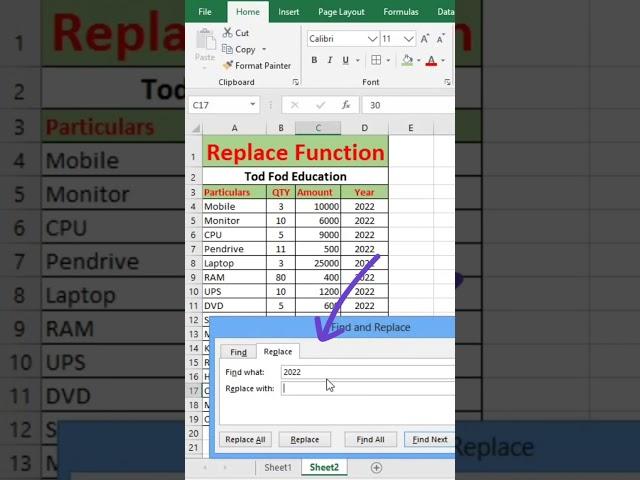This screenshot has width=640, height=480.
Task: Open the Fill Color dropdown arrow
Action: click(x=418, y=61)
